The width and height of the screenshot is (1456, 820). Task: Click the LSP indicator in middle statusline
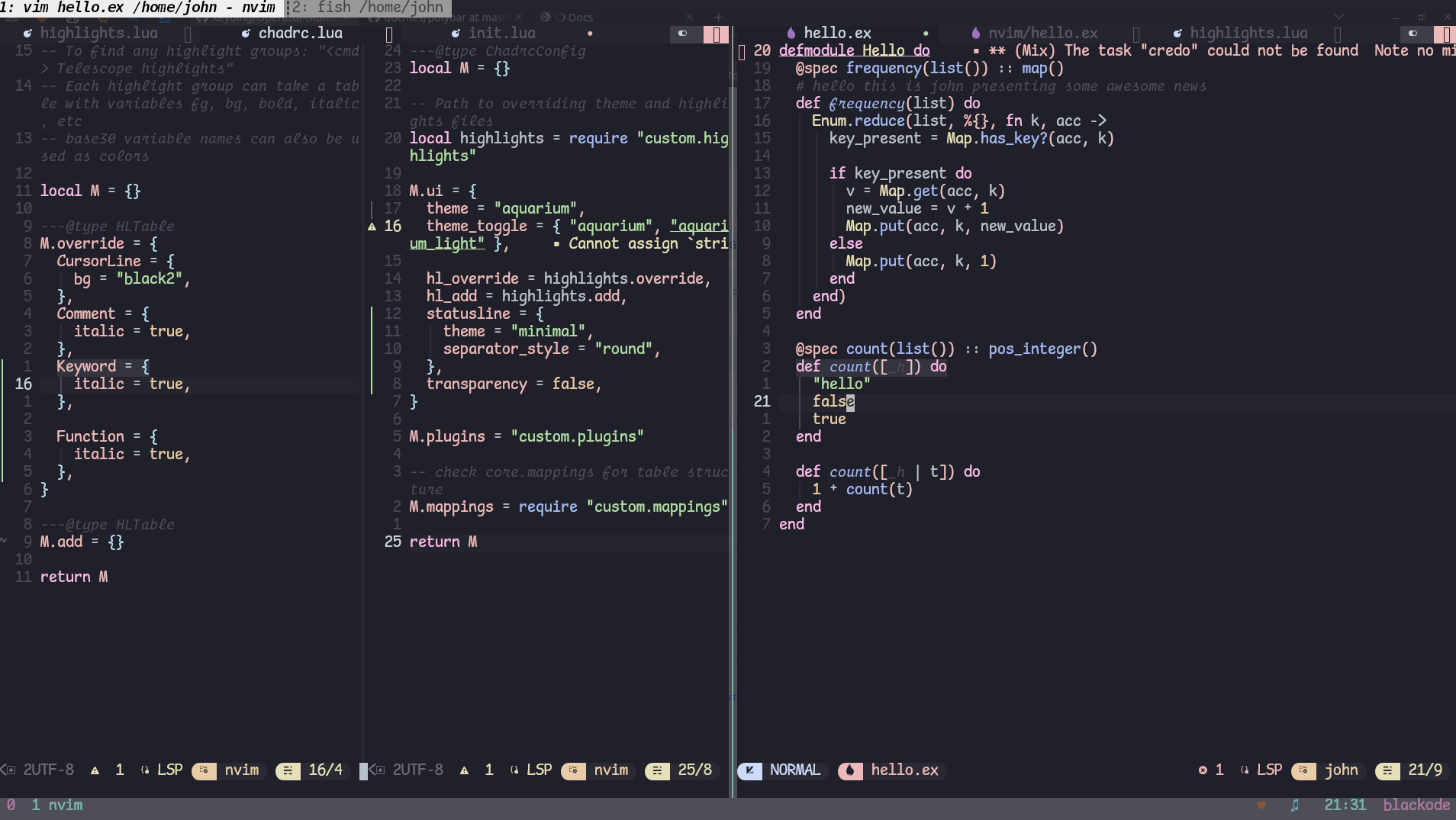(x=531, y=770)
